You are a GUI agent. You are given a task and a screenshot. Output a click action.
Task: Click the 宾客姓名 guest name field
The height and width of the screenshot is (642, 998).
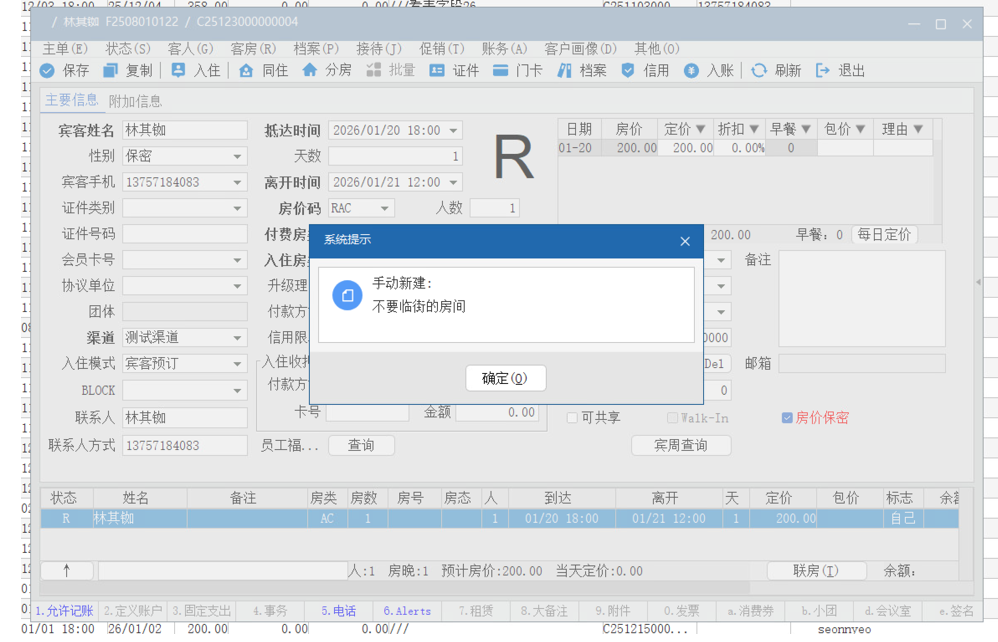tap(184, 131)
